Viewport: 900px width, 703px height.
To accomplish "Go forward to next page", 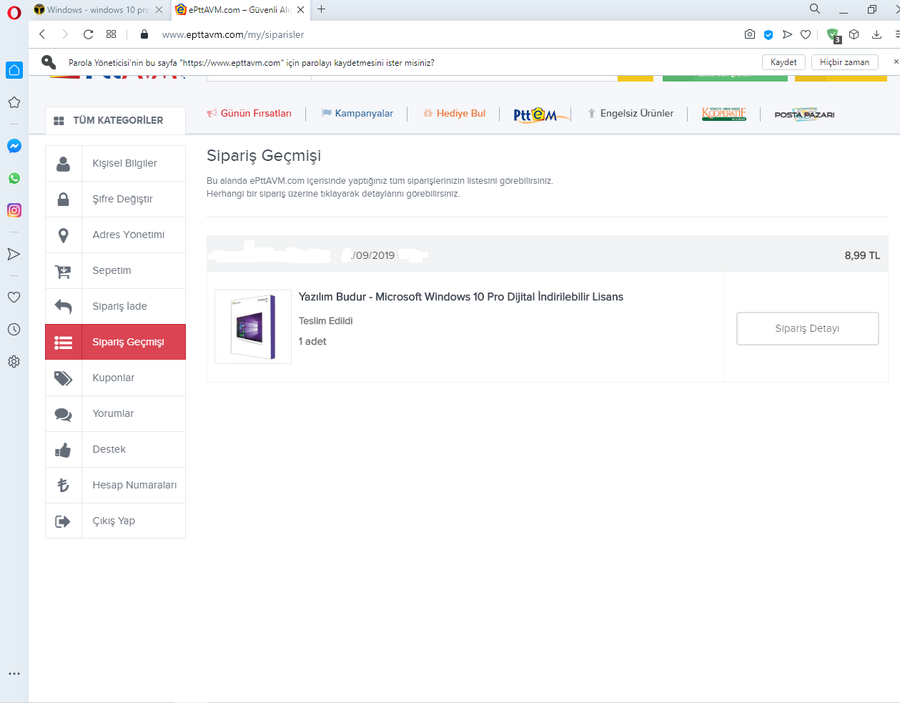I will coord(65,34).
